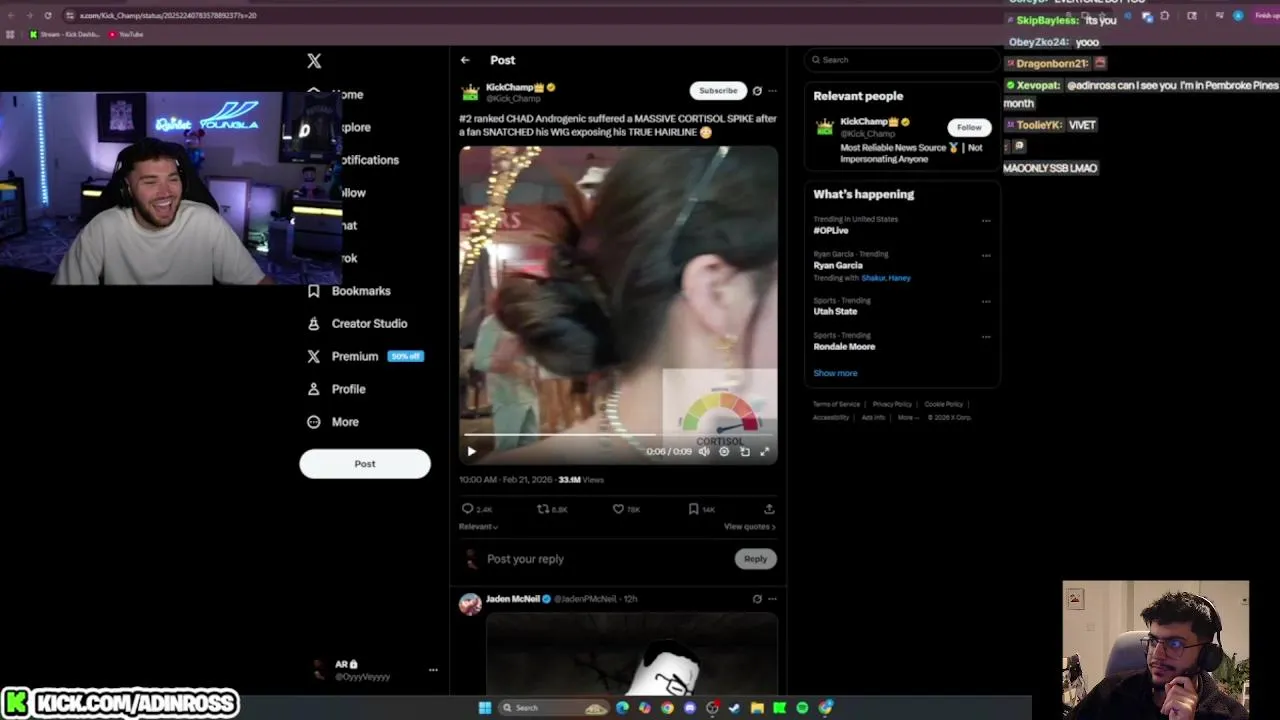The width and height of the screenshot is (1280, 720).
Task: Play the video in the post
Action: pos(472,452)
